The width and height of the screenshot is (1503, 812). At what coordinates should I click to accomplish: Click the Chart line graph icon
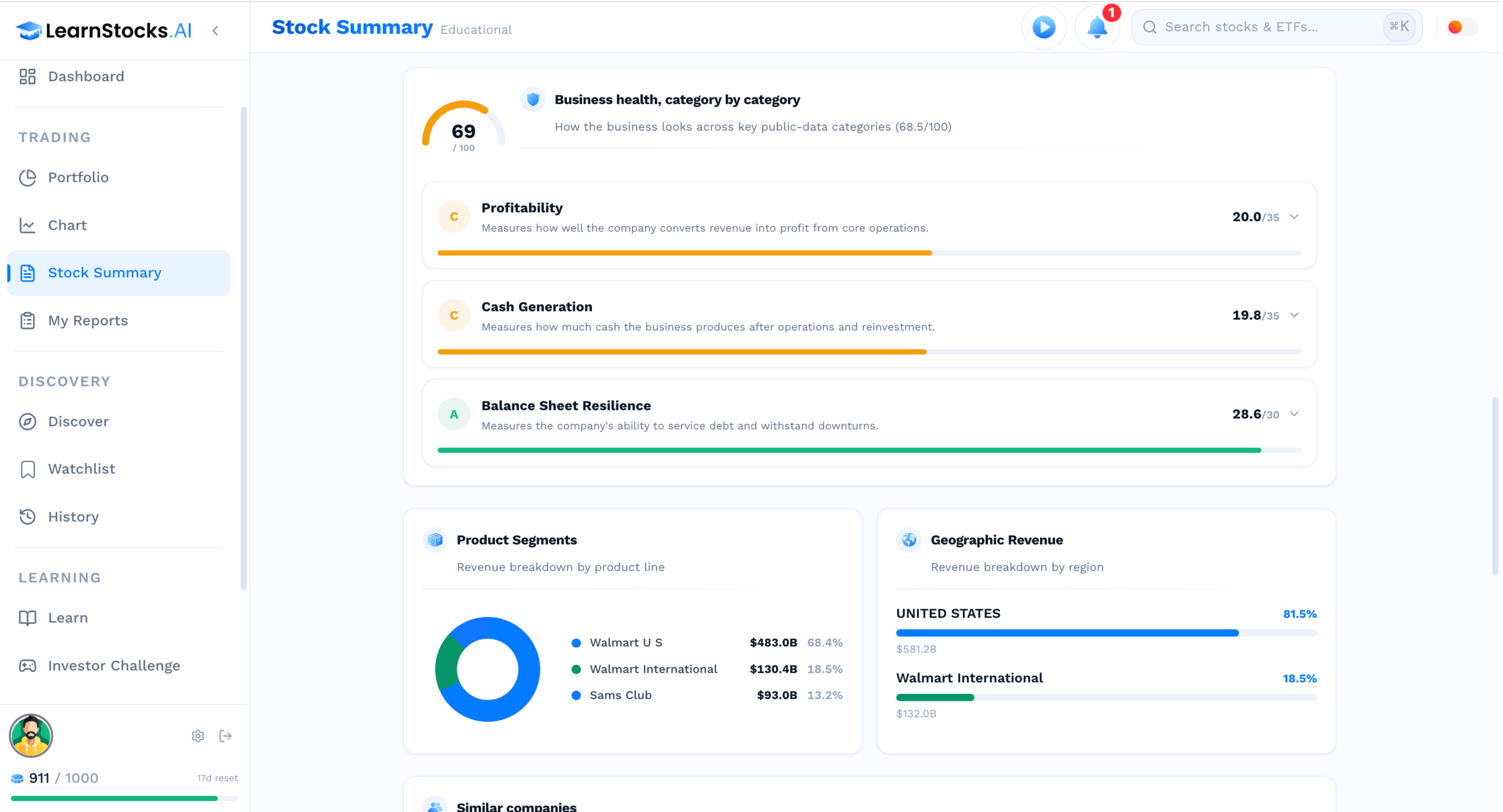(x=27, y=225)
